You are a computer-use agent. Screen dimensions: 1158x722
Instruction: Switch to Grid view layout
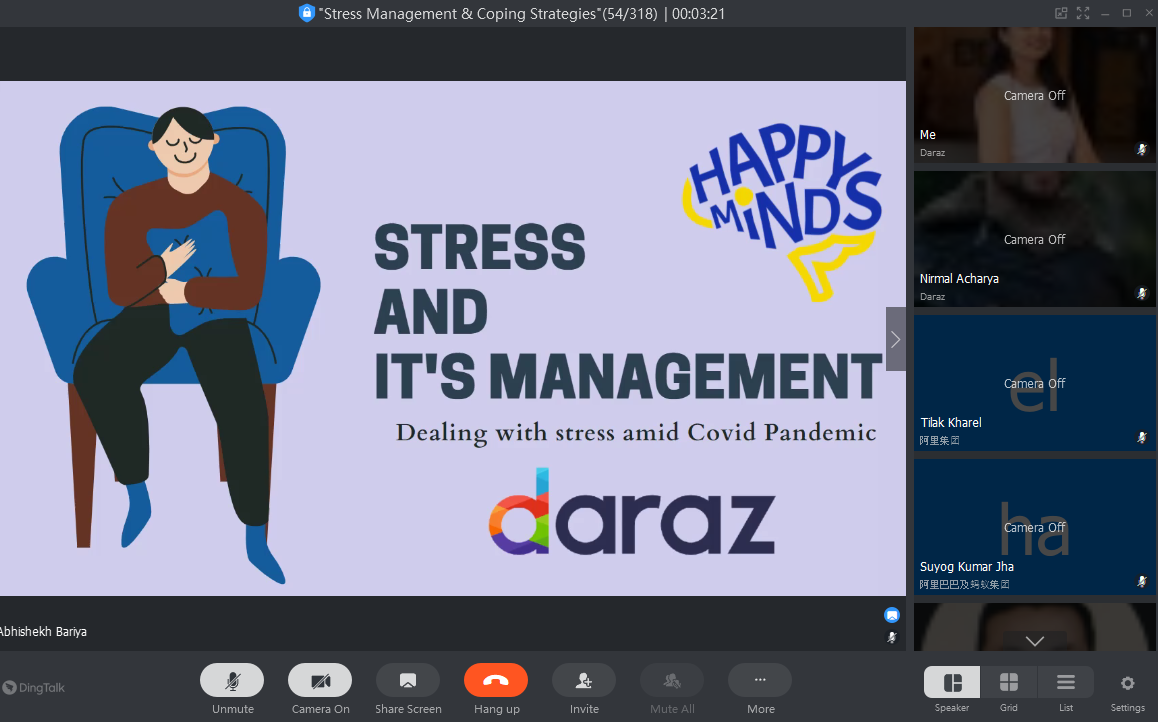(x=1009, y=682)
